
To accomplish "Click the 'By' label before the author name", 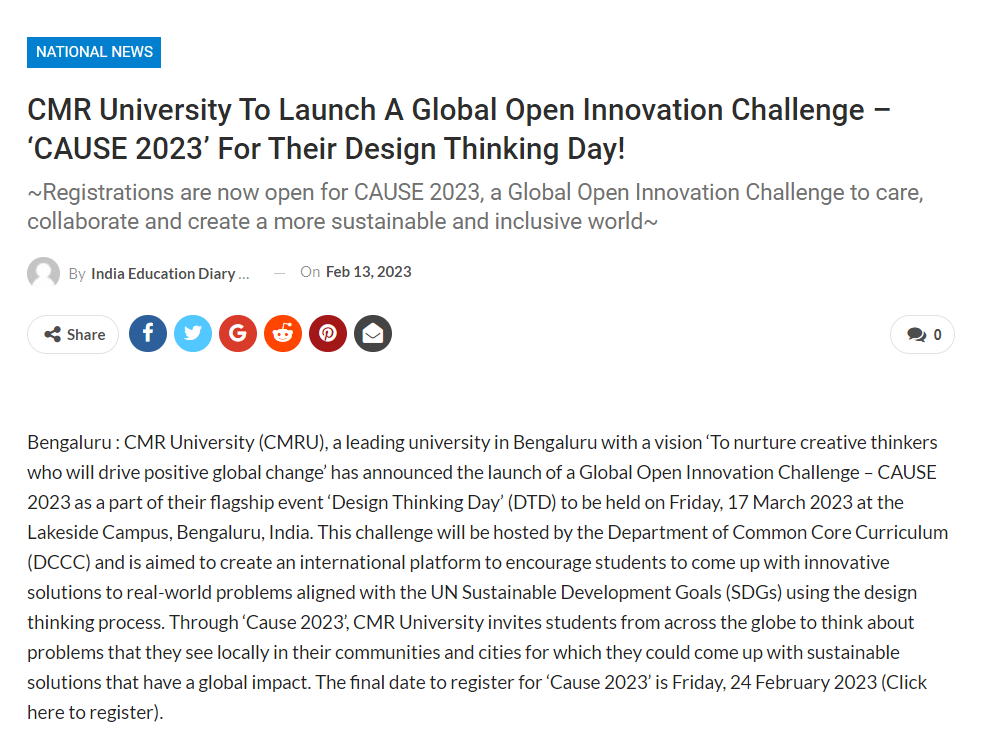I will [77, 273].
